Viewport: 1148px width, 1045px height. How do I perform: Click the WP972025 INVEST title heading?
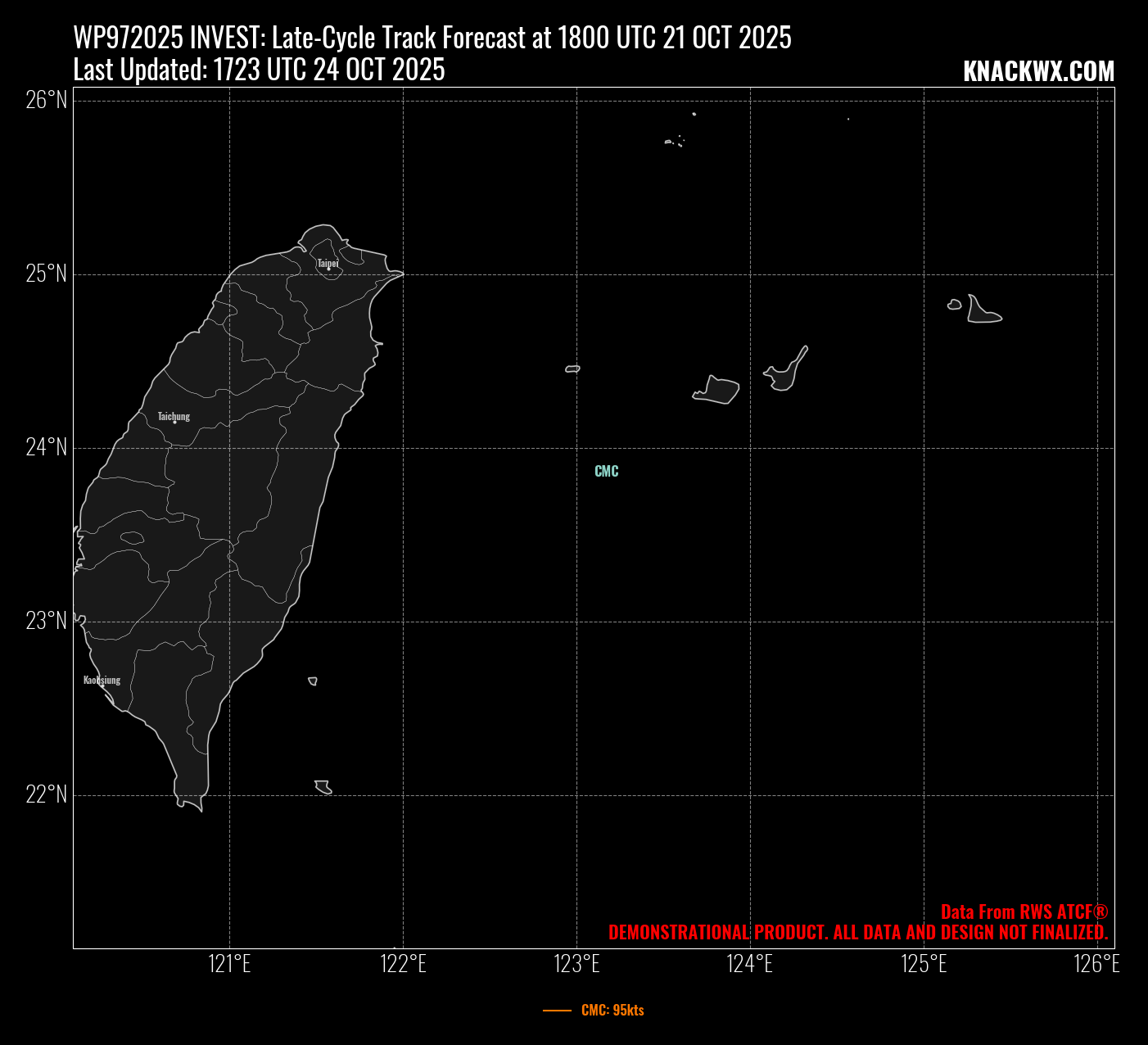(x=432, y=38)
